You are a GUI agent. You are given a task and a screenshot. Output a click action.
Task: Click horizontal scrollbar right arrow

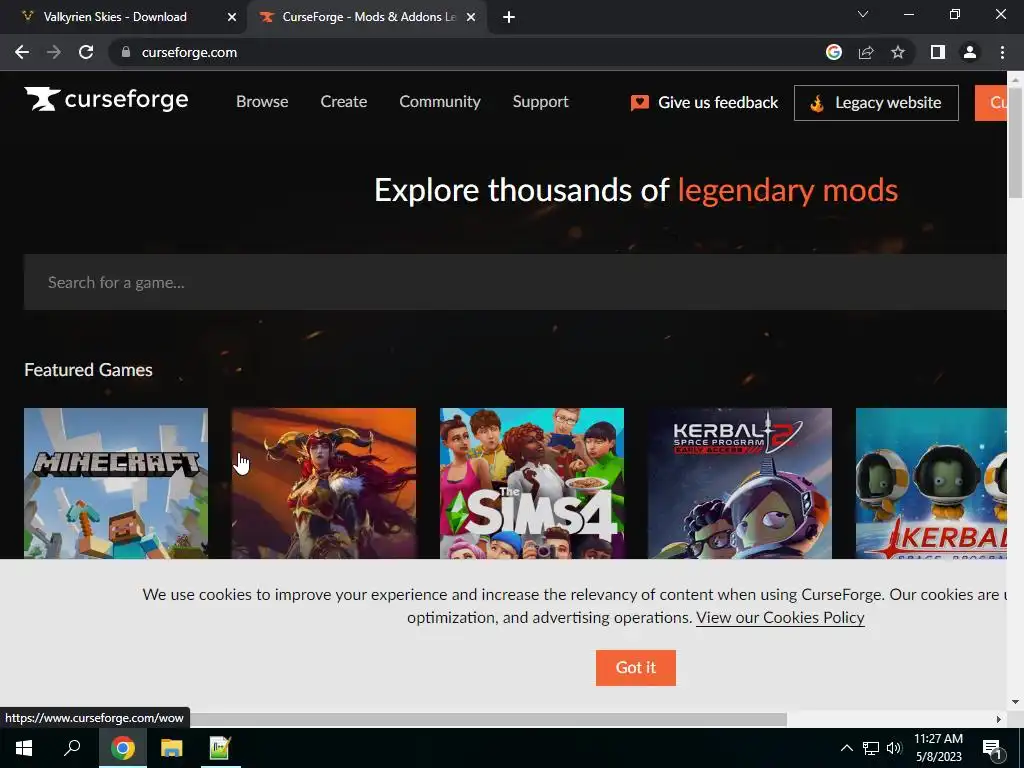(999, 720)
